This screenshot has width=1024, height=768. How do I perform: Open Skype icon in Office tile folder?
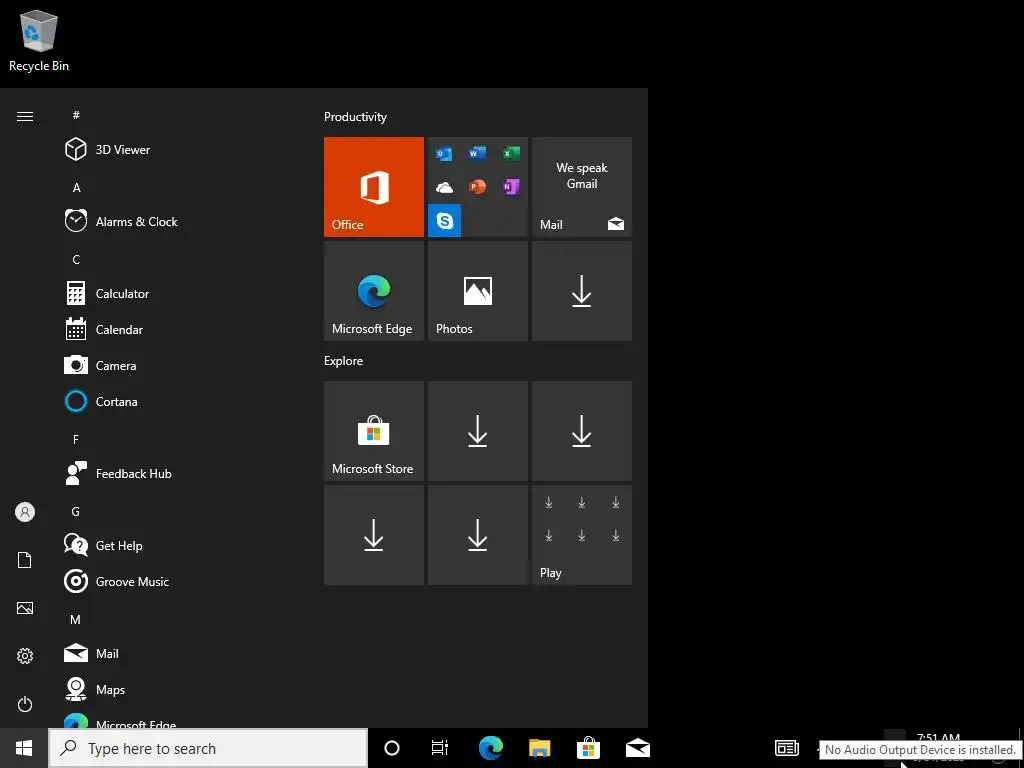[x=445, y=221]
